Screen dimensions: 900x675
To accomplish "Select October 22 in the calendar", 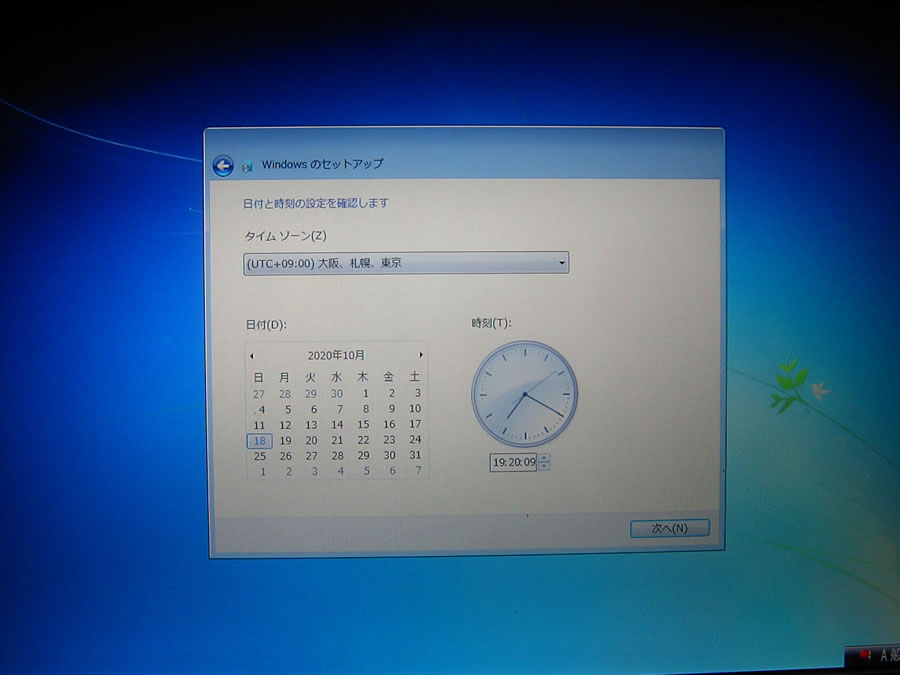I will coord(363,440).
